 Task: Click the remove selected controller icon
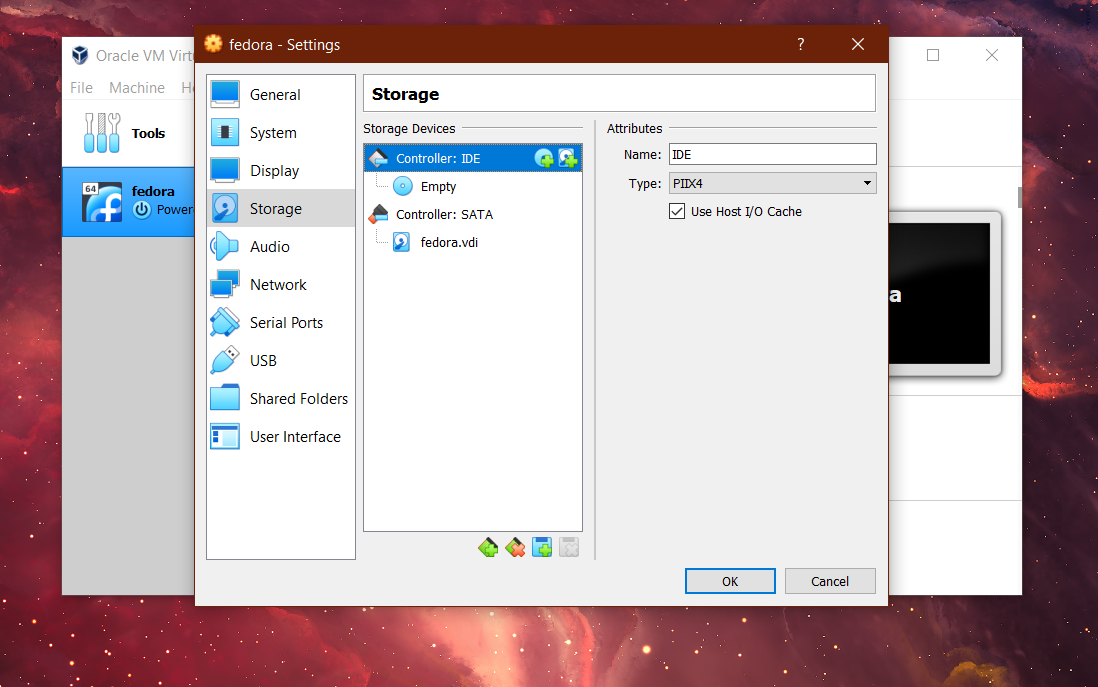(x=515, y=548)
